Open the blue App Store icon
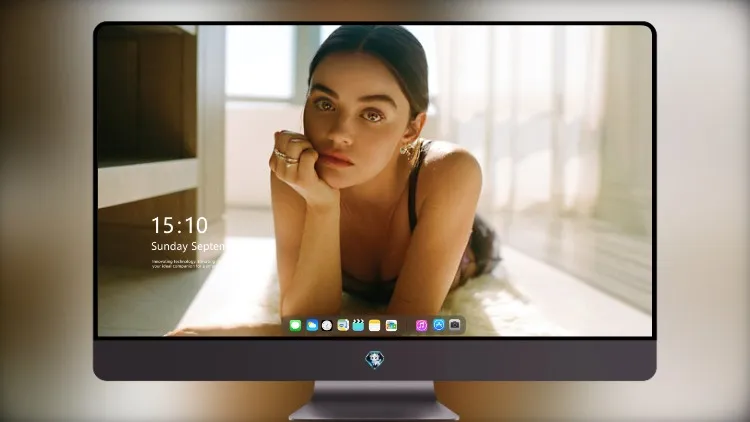Viewport: 750px width, 422px height. (439, 325)
